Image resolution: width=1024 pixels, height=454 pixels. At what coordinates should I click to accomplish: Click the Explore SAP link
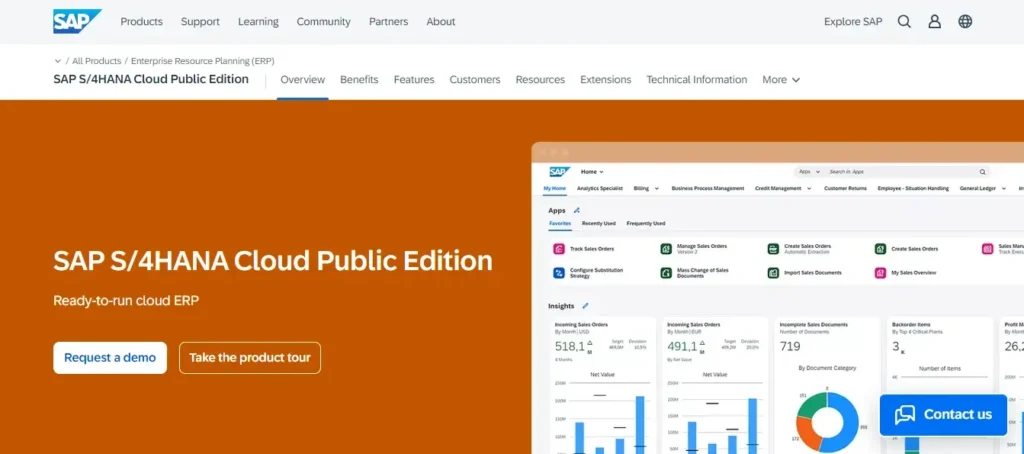(853, 22)
